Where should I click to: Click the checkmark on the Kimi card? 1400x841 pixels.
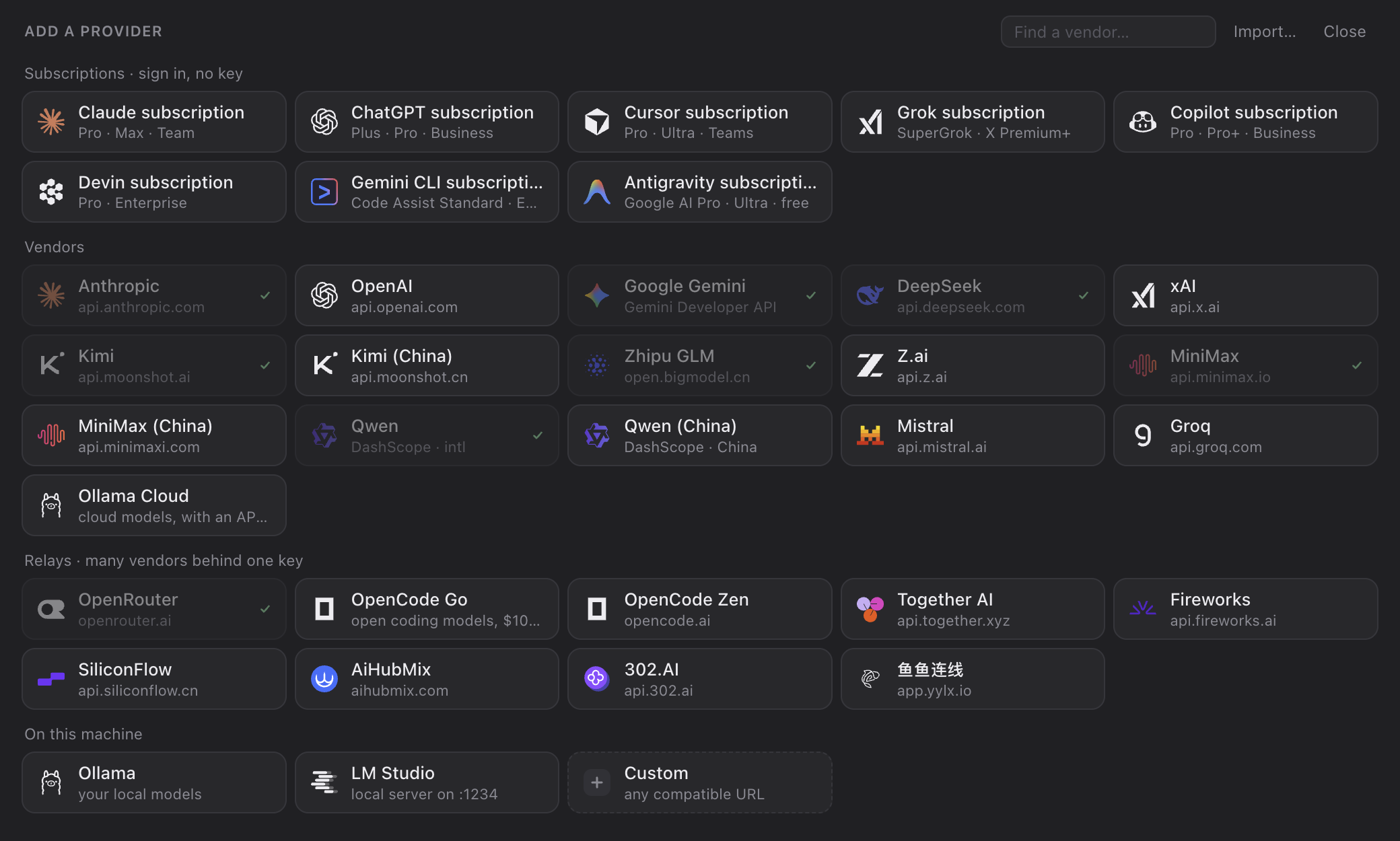click(x=265, y=365)
